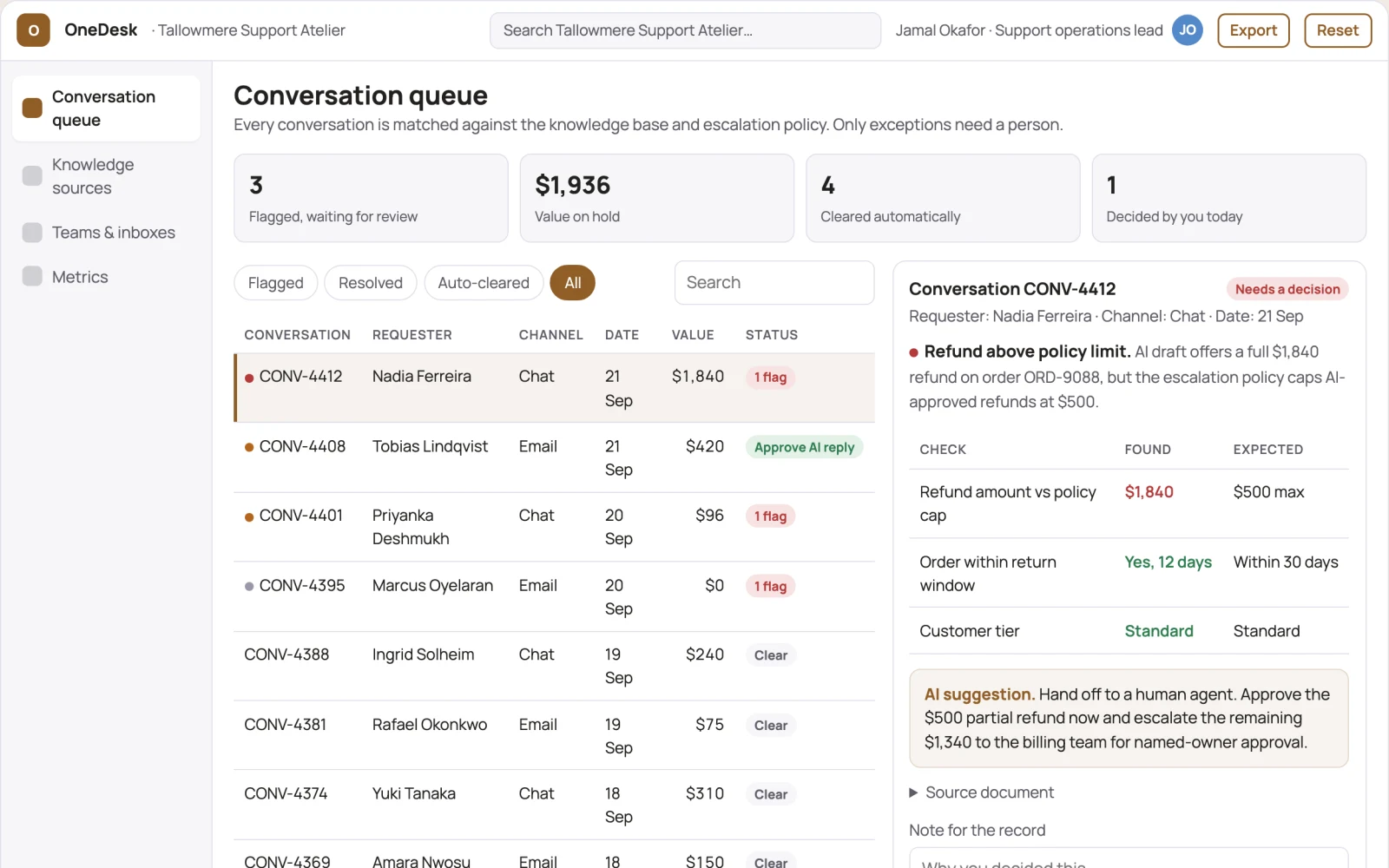Click the Knowledge sources sidebar icon
Image resolution: width=1389 pixels, height=868 pixels.
point(32,176)
